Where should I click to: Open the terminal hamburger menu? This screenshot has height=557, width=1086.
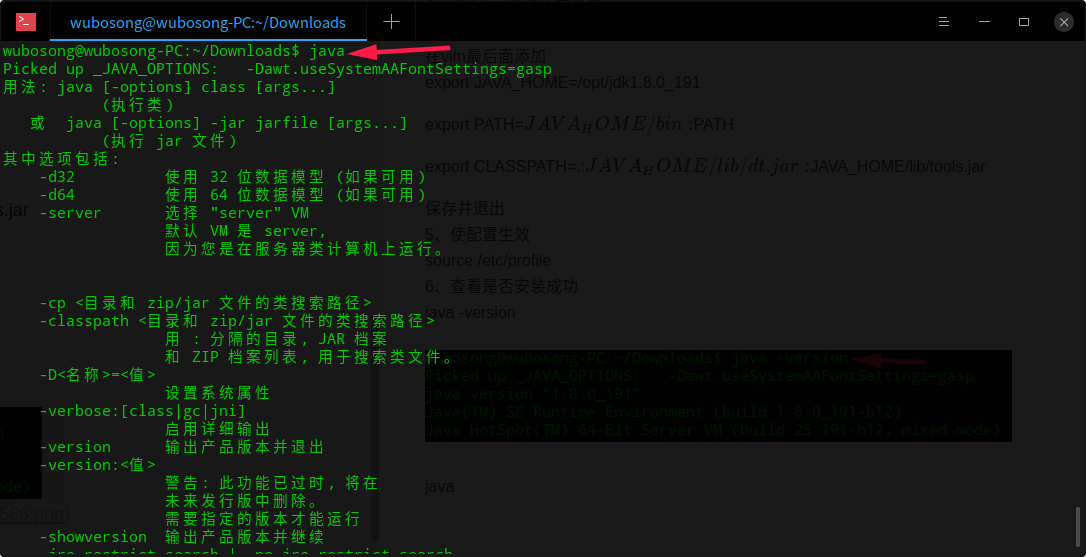(x=943, y=22)
